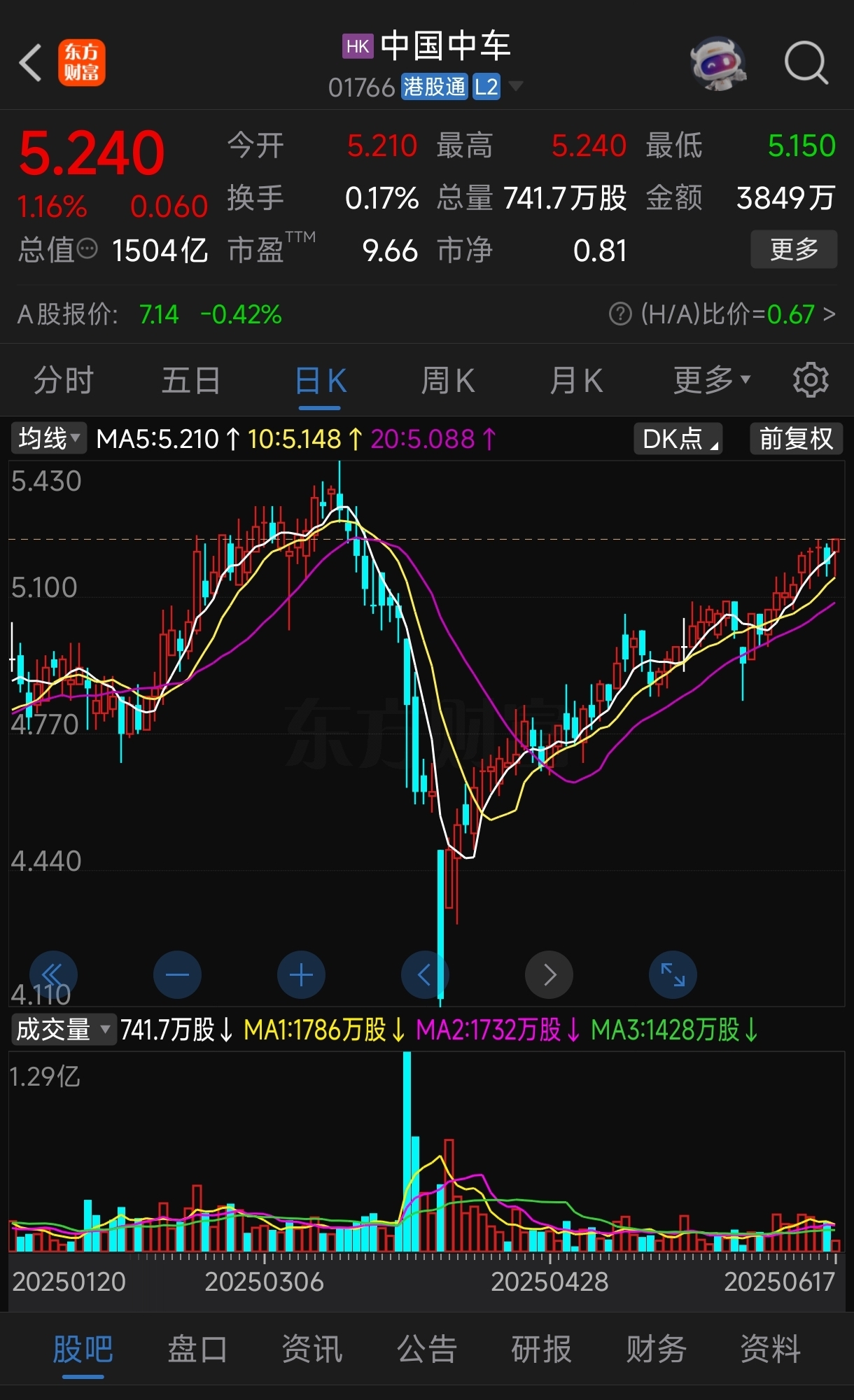Tap the 市净 0.81 value
The height and width of the screenshot is (1400, 854).
[x=600, y=251]
